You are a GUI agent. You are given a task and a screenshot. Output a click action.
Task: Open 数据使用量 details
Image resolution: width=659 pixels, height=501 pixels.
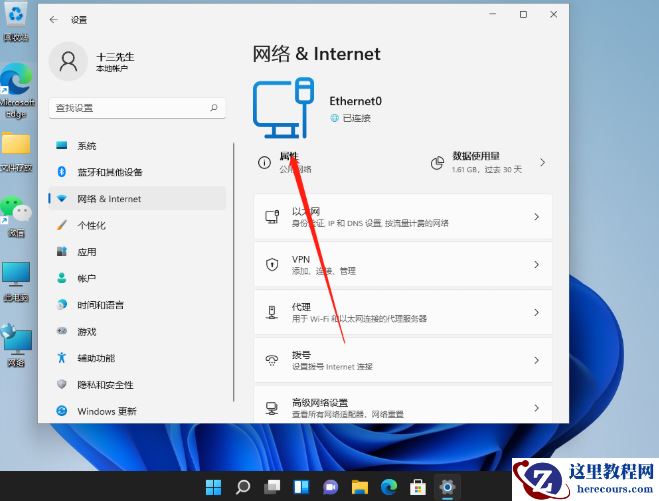tap(488, 162)
